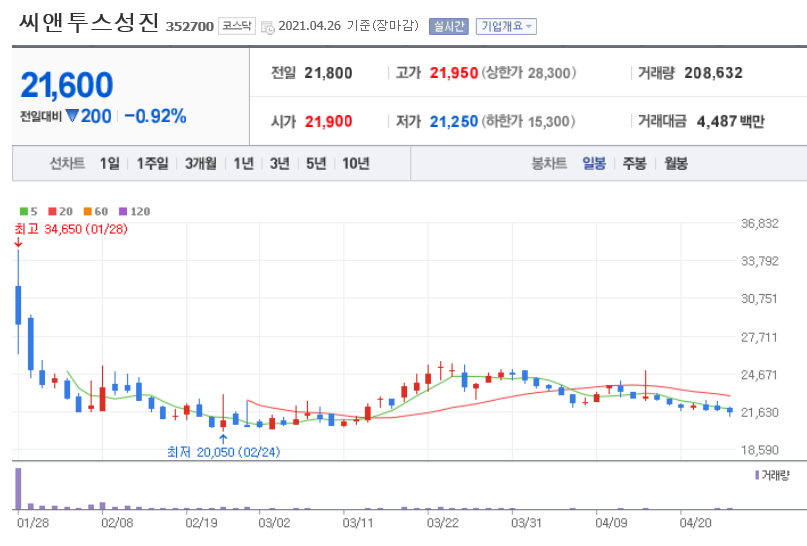Click the stock code 352700
This screenshot has width=807, height=546.
pyautogui.click(x=189, y=27)
